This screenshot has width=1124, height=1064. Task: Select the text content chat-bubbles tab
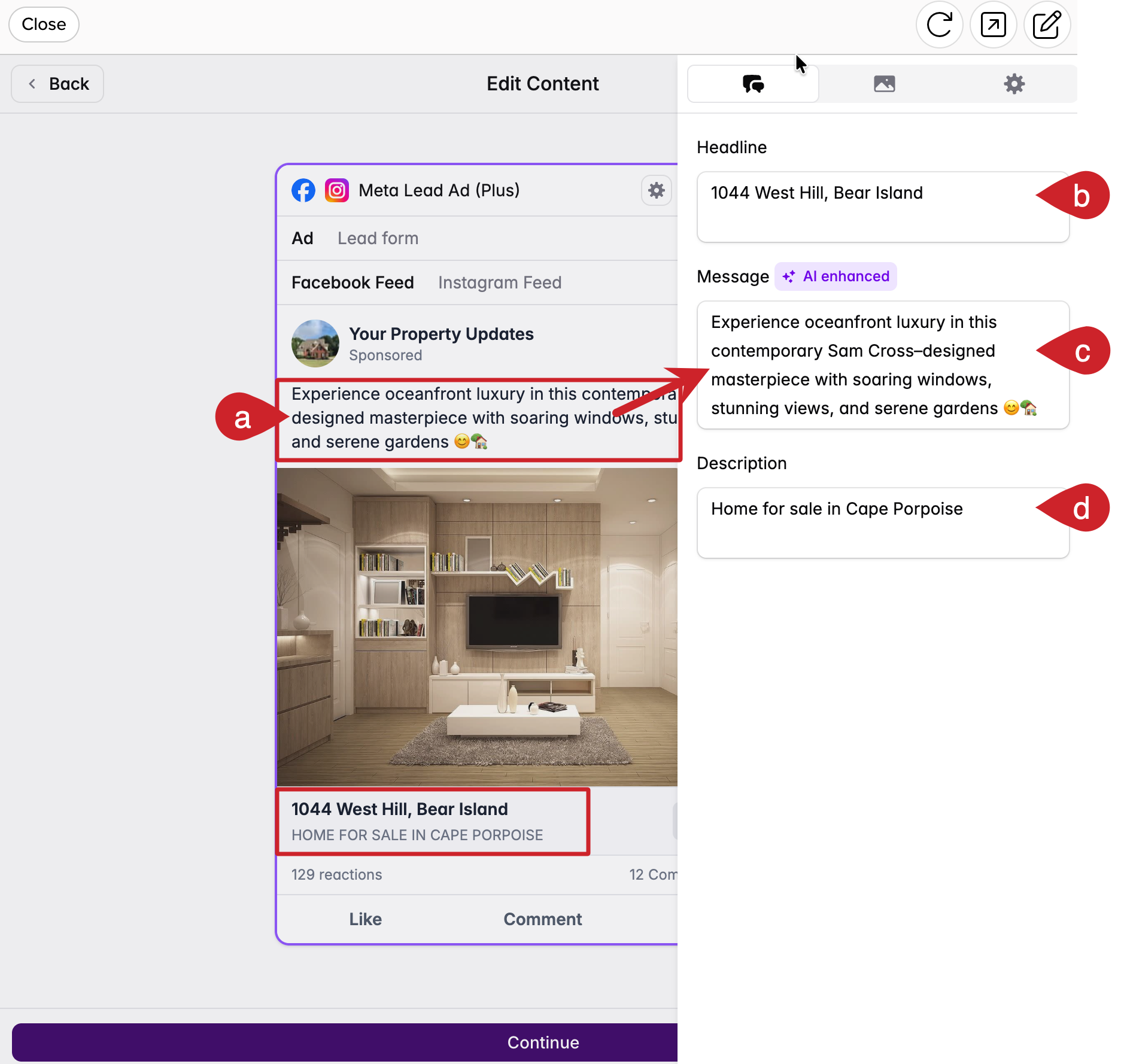click(753, 84)
